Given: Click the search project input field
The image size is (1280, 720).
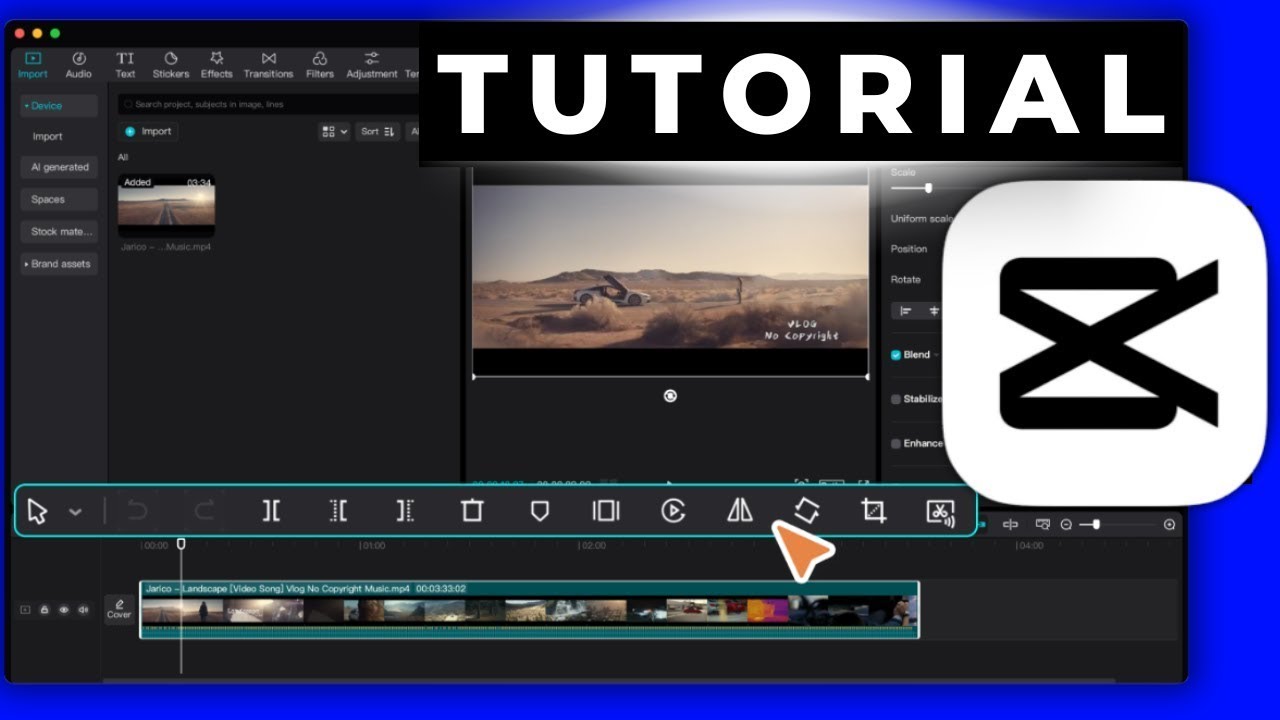Looking at the screenshot, I should coord(270,104).
